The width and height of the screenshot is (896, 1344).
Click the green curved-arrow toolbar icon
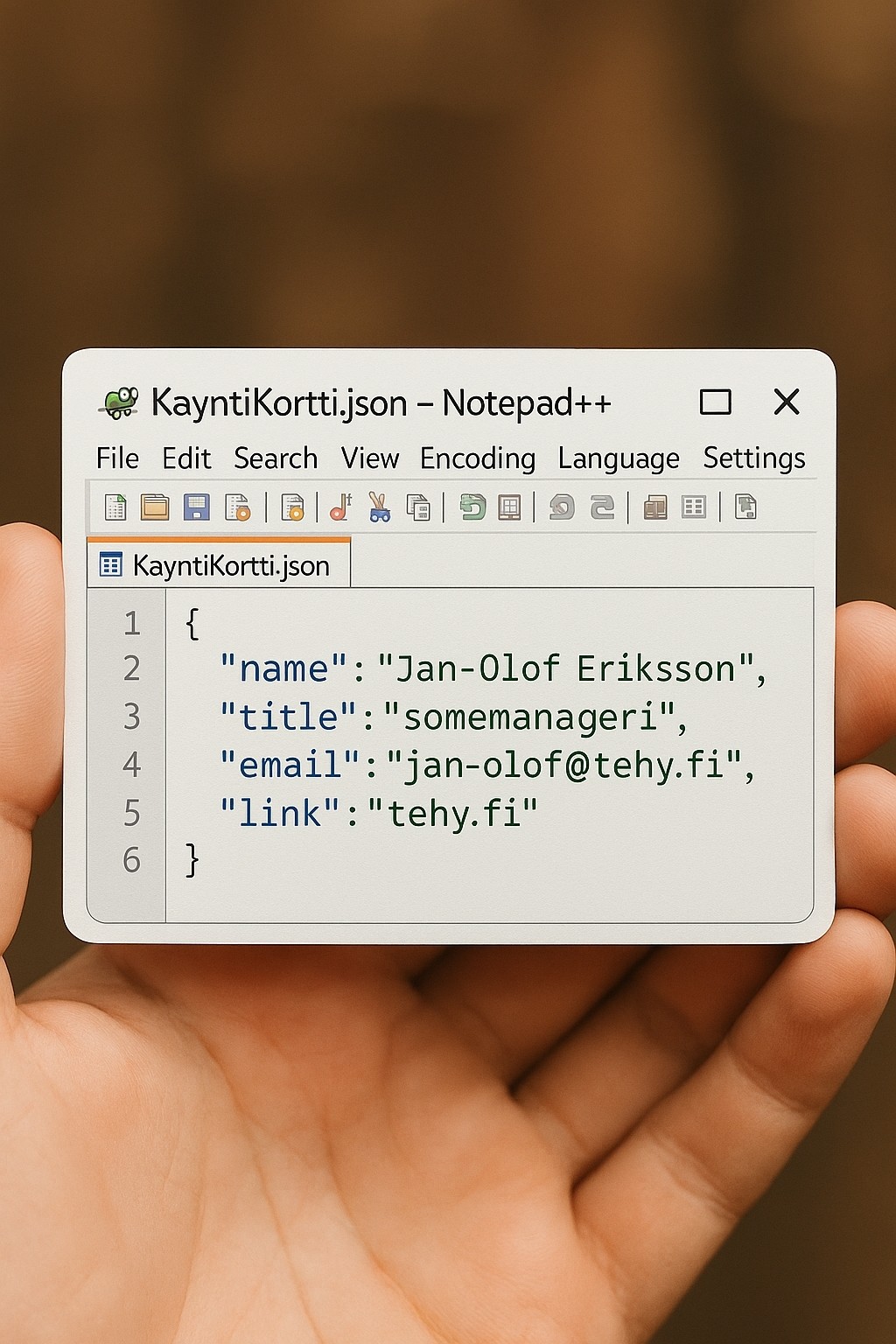(x=472, y=507)
